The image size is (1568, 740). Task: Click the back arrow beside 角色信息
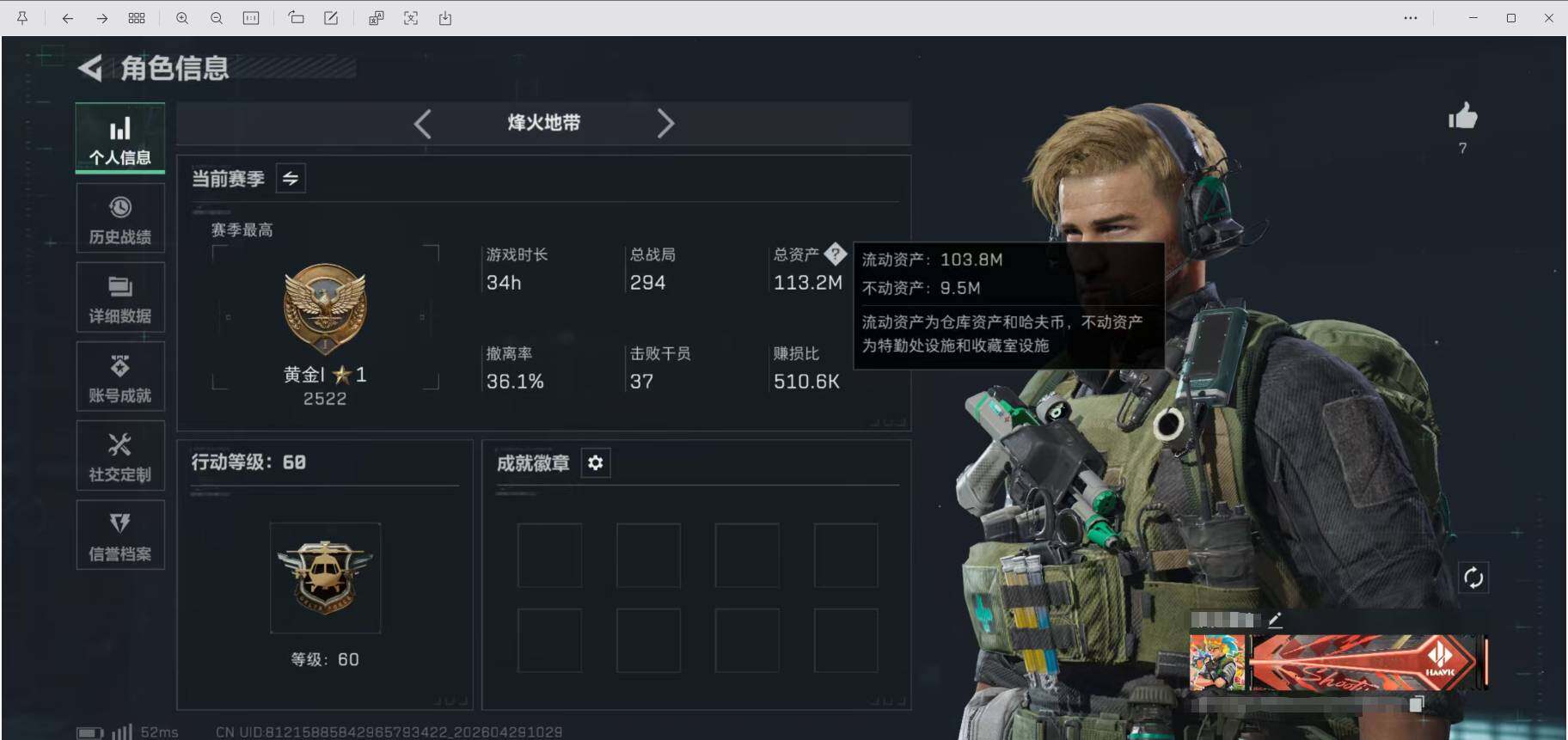tap(90, 68)
